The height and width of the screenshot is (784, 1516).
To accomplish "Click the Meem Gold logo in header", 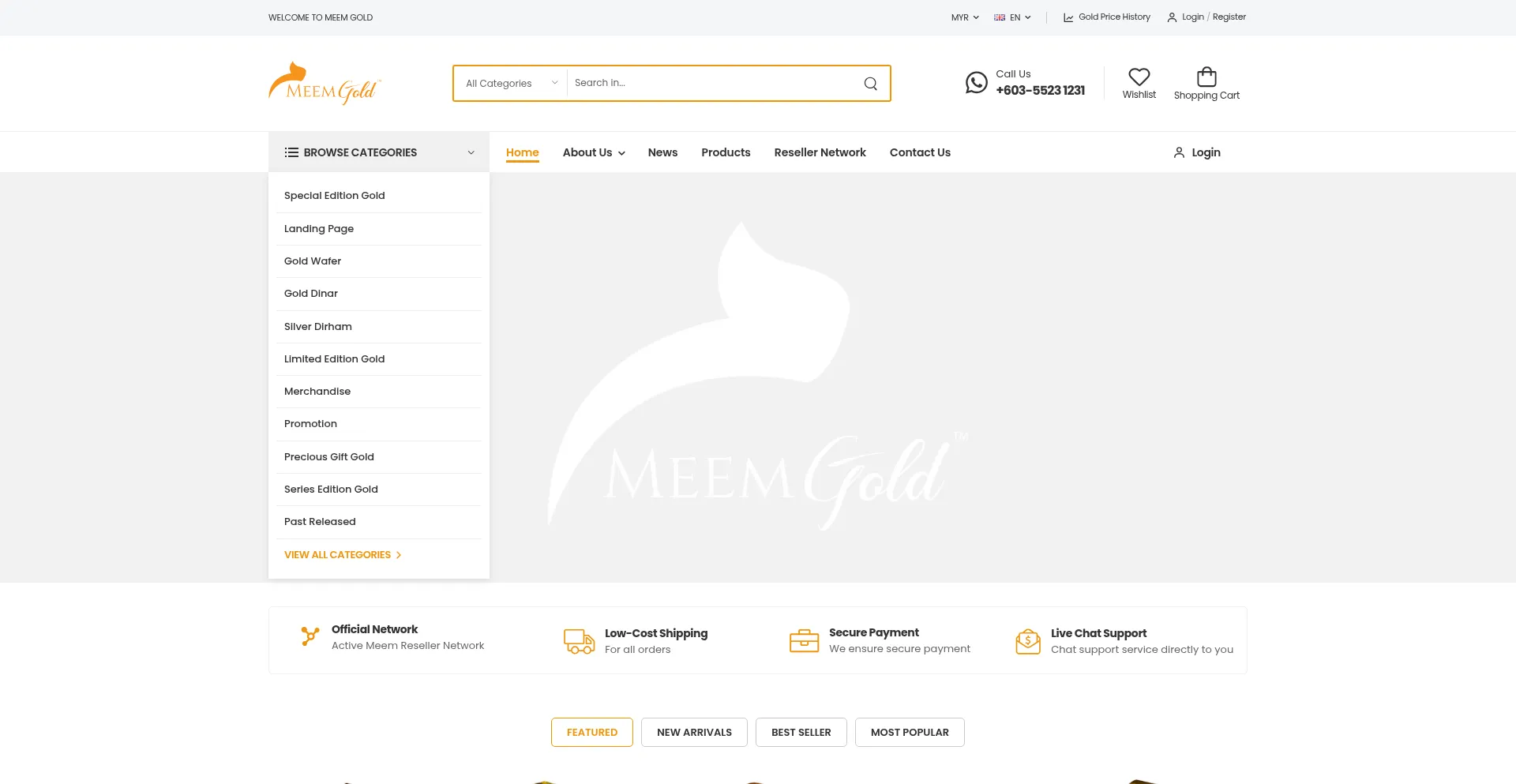I will [x=325, y=84].
